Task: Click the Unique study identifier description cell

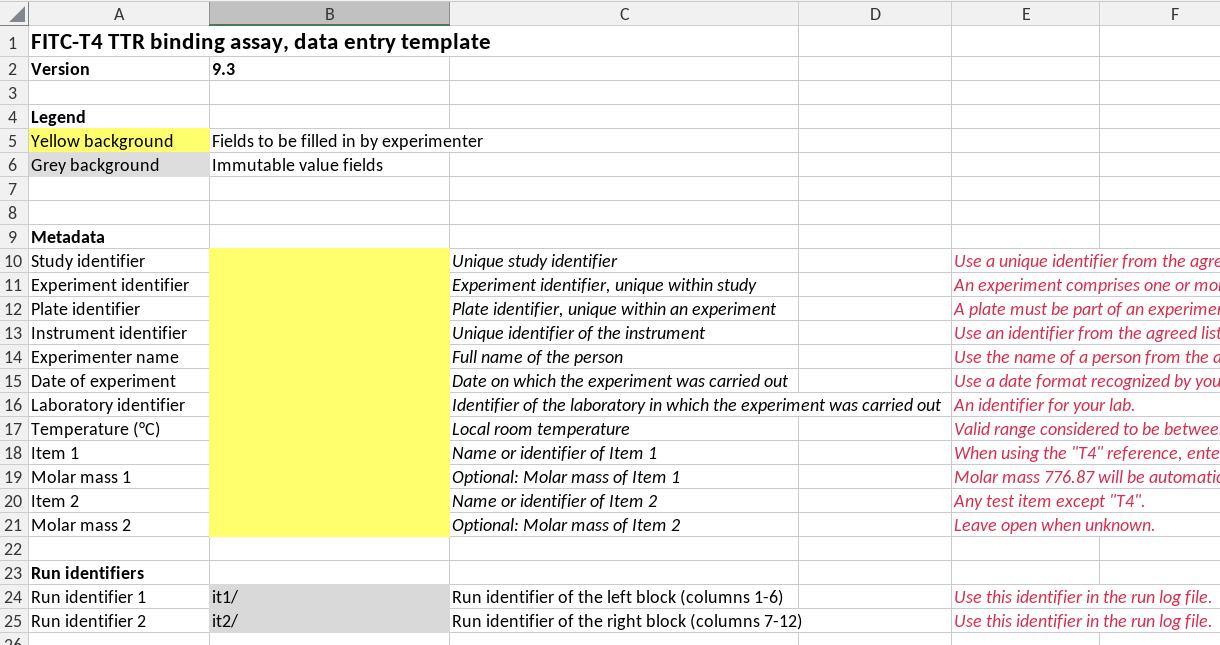Action: click(x=624, y=261)
